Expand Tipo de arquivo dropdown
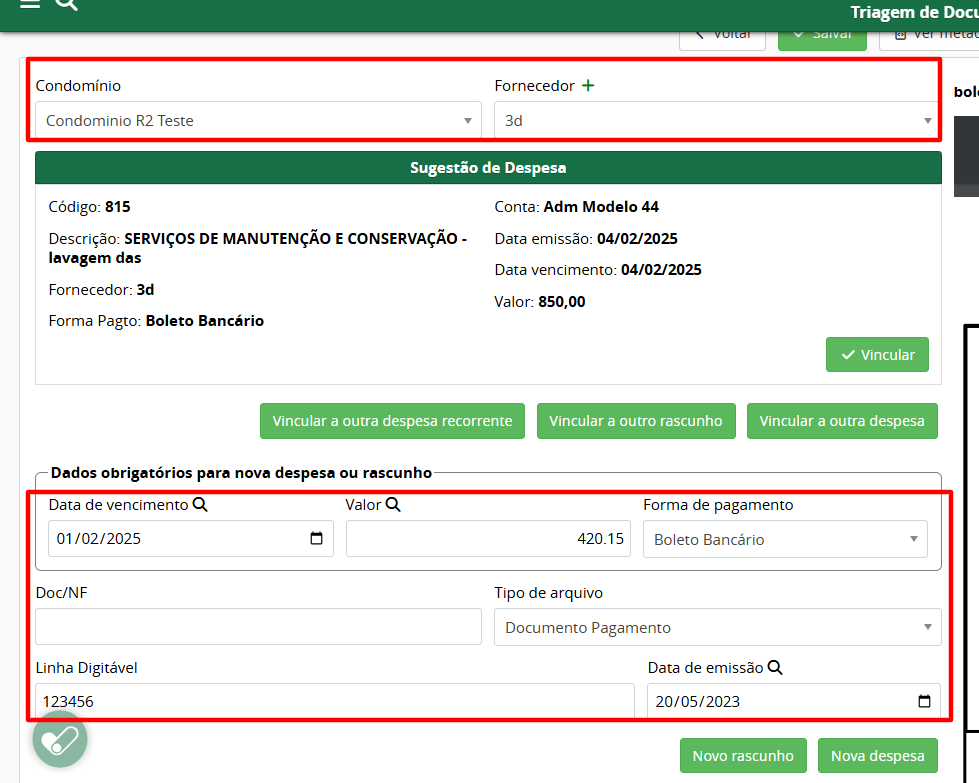The width and height of the screenshot is (979, 783). (x=717, y=628)
